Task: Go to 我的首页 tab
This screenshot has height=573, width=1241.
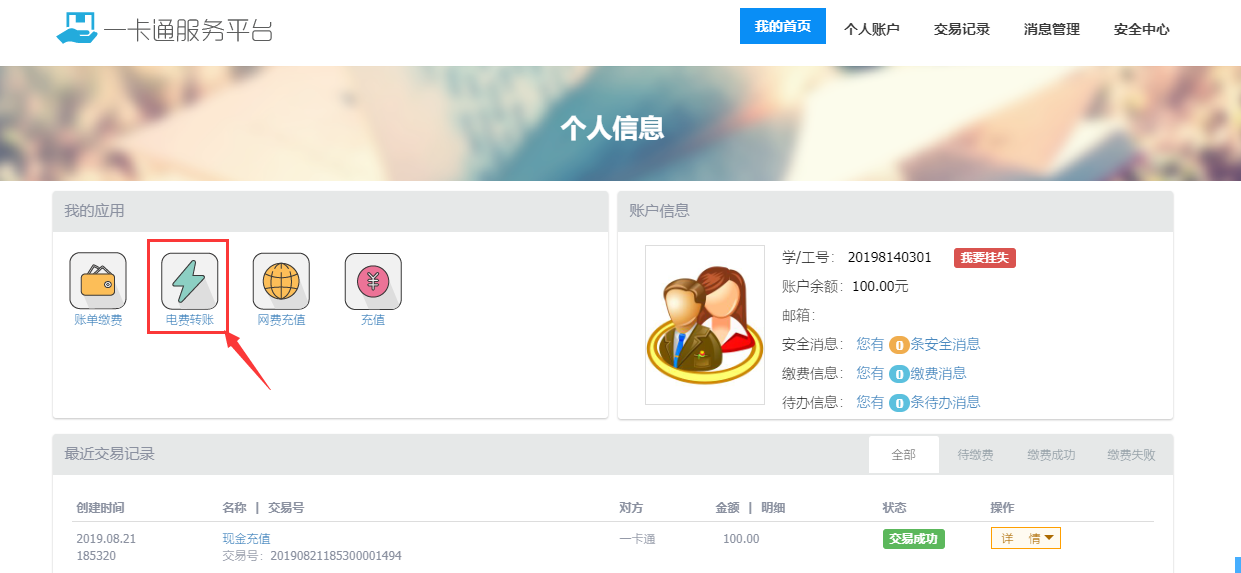Action: point(783,26)
